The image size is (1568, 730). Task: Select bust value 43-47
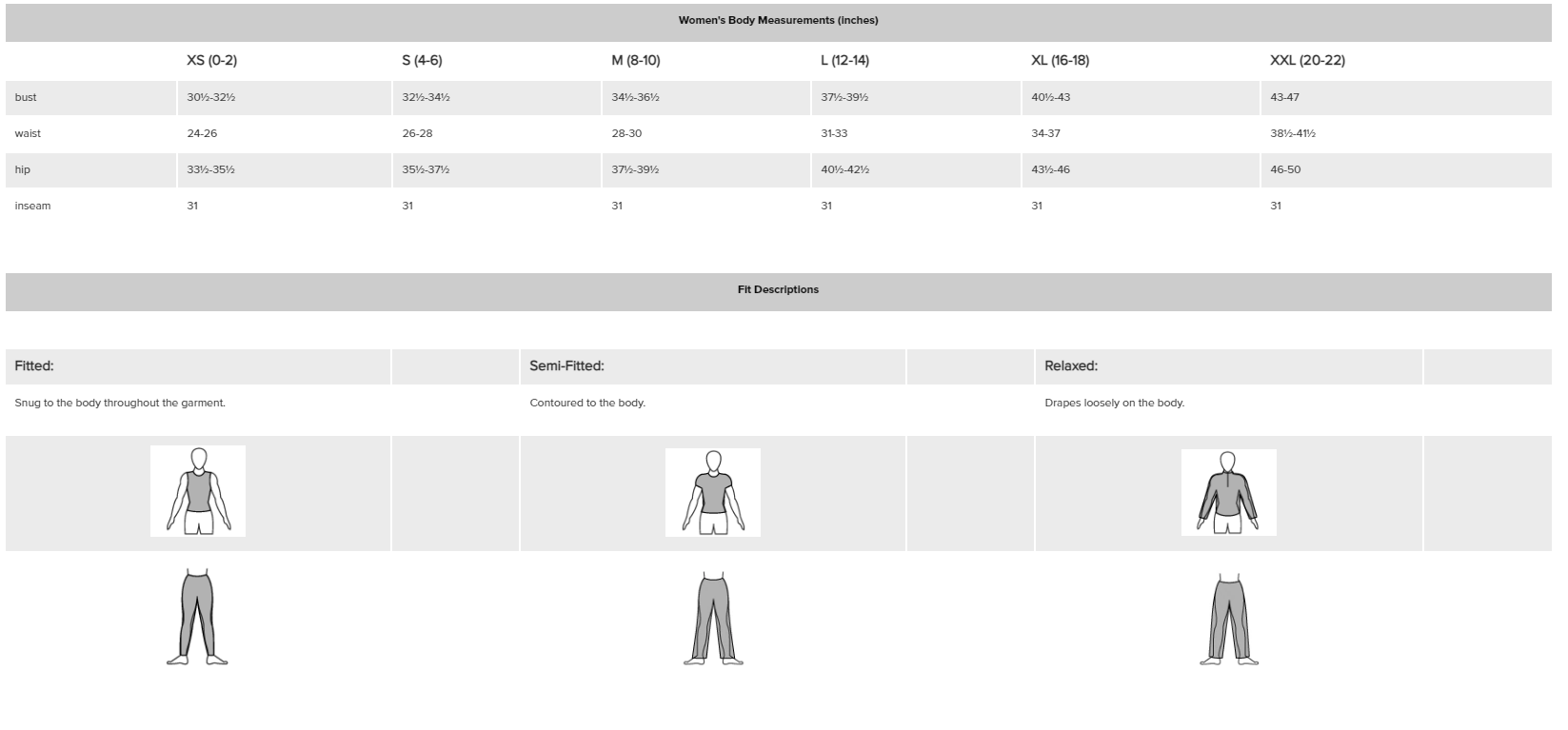[1284, 97]
